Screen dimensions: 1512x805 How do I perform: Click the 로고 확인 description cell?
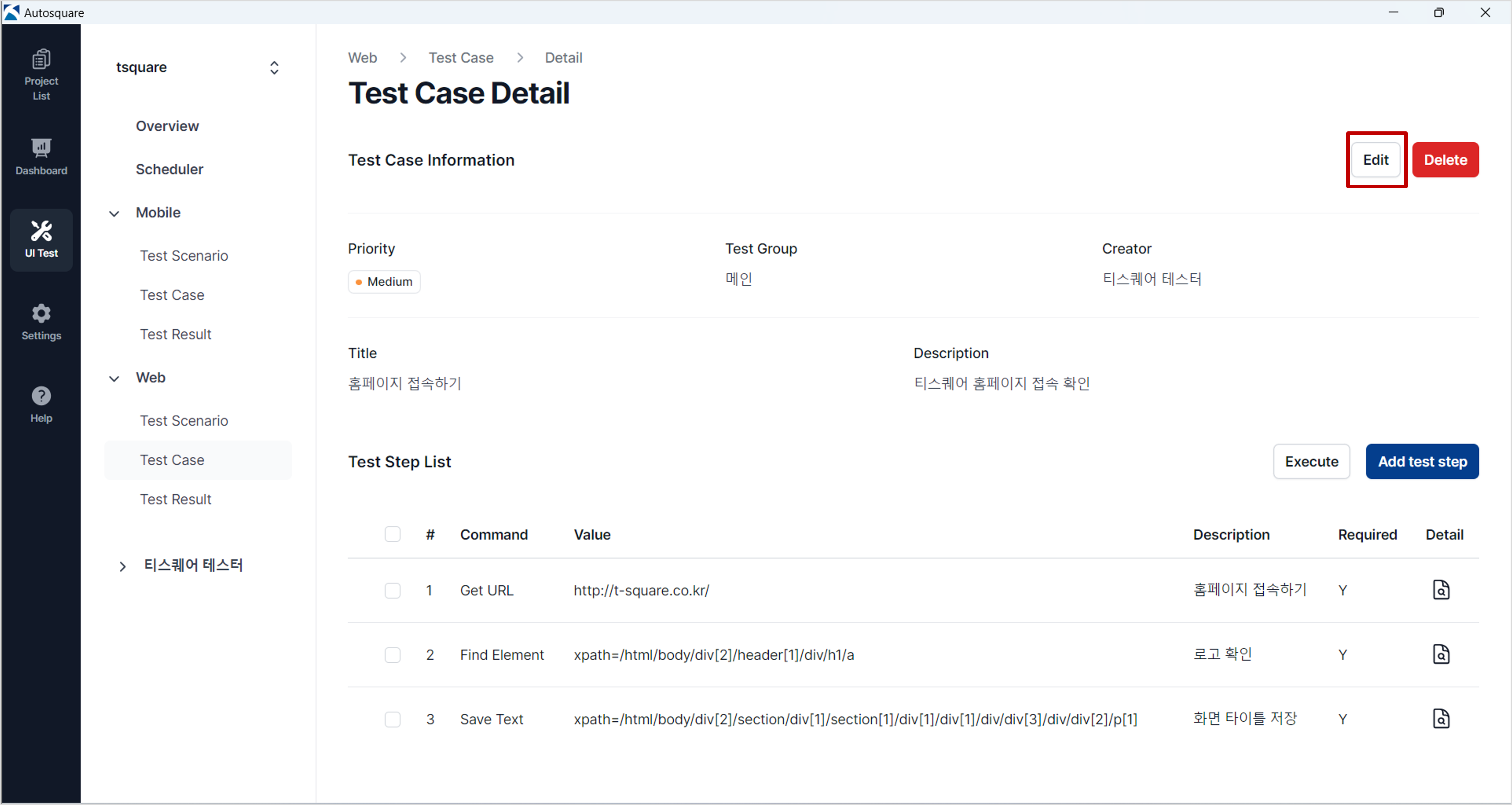click(1222, 654)
